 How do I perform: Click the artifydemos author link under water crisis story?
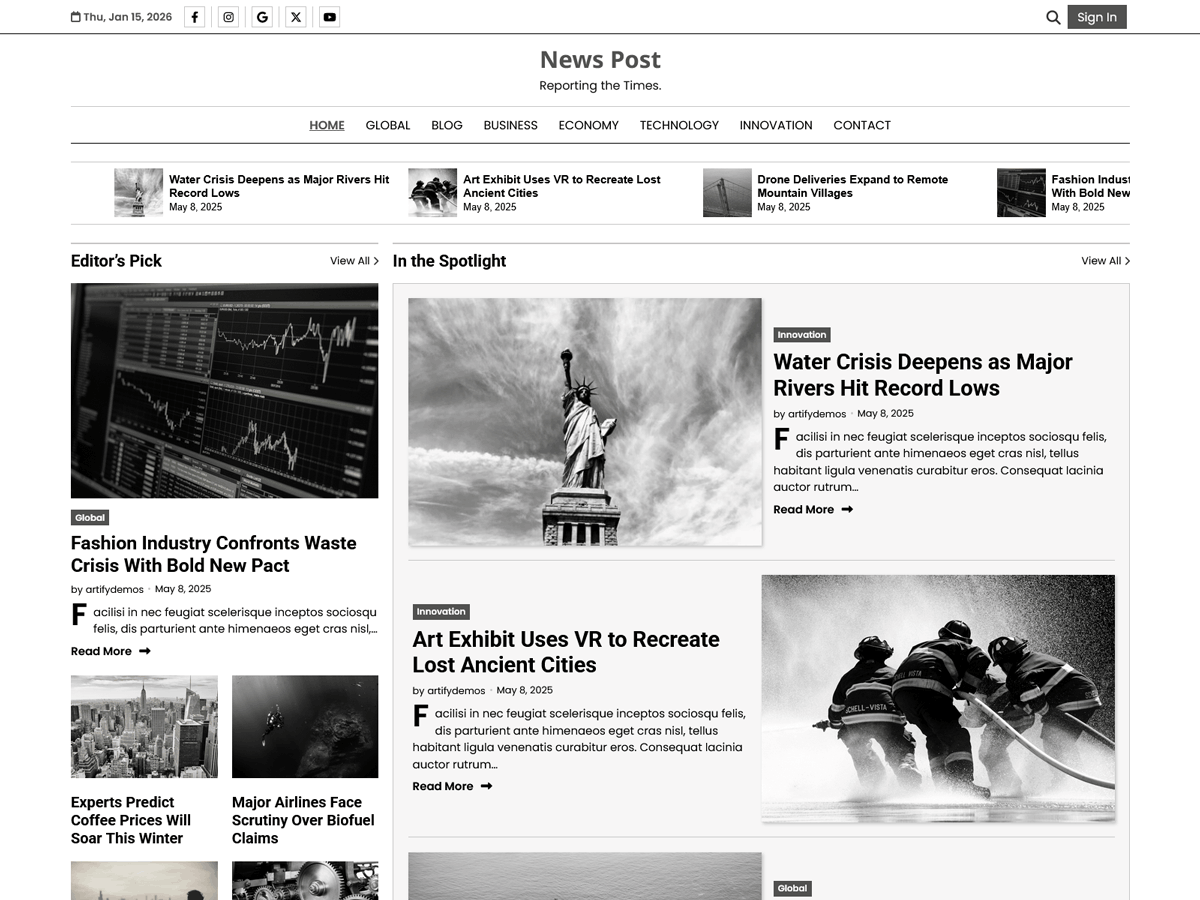point(817,413)
